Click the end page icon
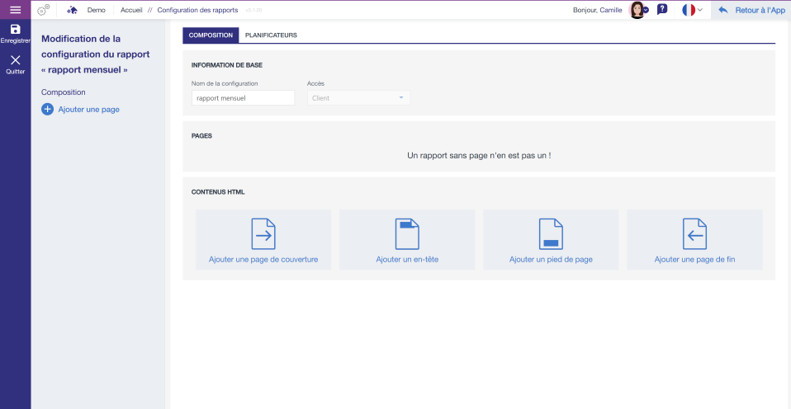This screenshot has width=791, height=409. point(695,233)
